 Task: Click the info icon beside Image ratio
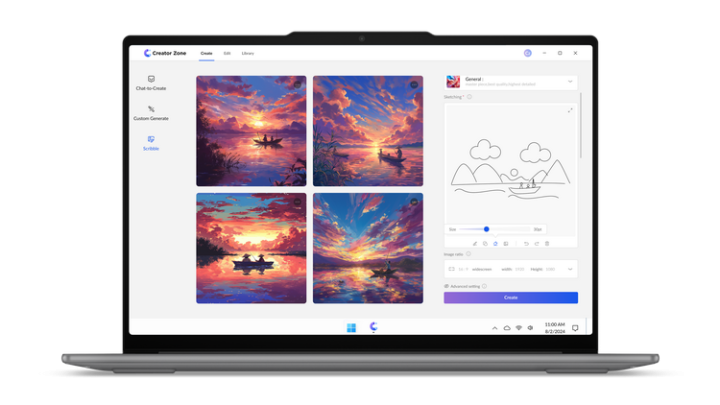(x=469, y=254)
